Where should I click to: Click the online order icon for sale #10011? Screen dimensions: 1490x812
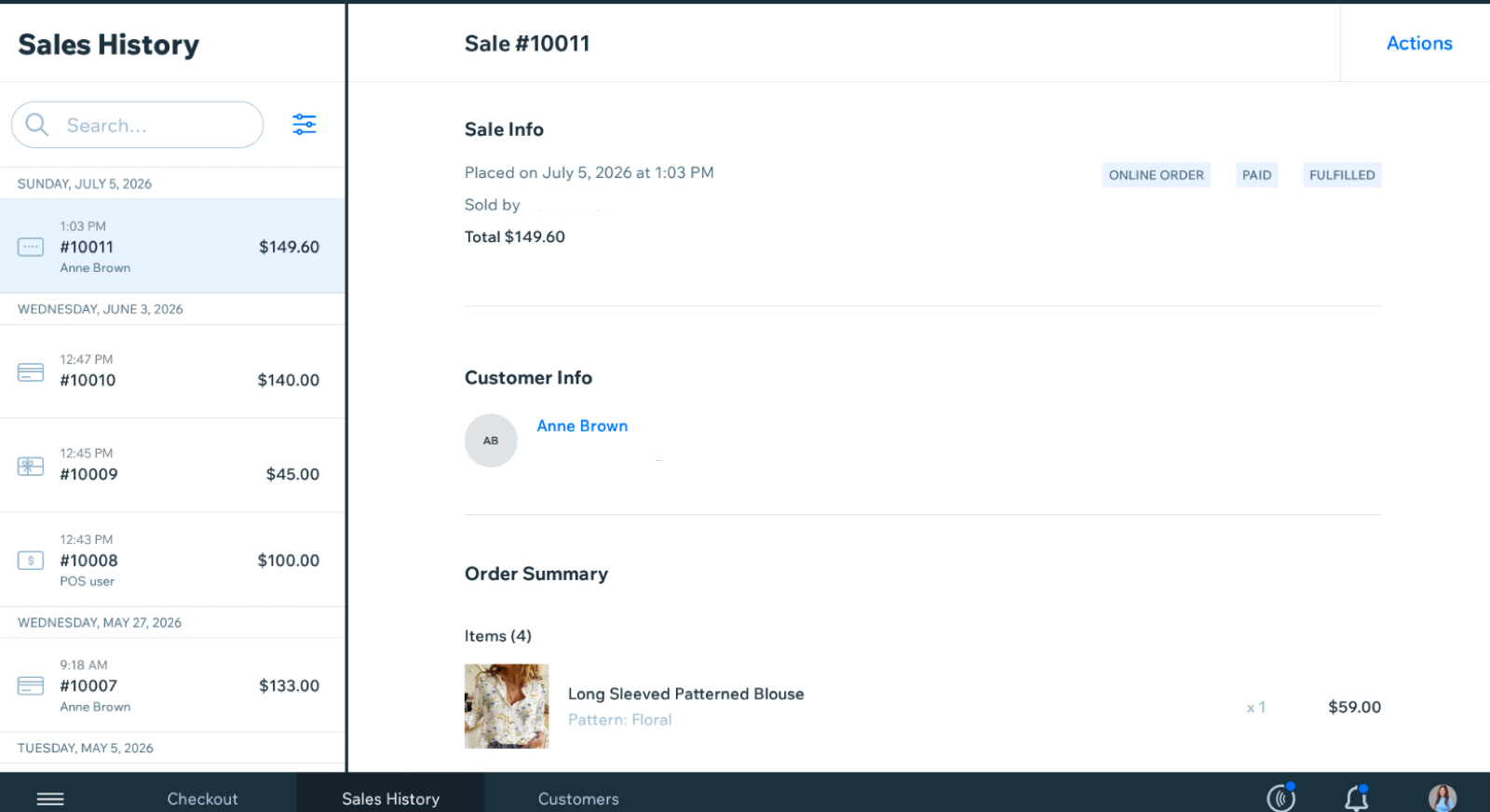[x=31, y=247]
